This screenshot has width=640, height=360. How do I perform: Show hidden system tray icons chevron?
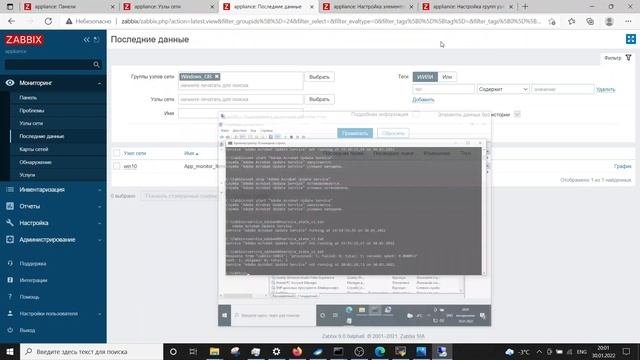539,351
